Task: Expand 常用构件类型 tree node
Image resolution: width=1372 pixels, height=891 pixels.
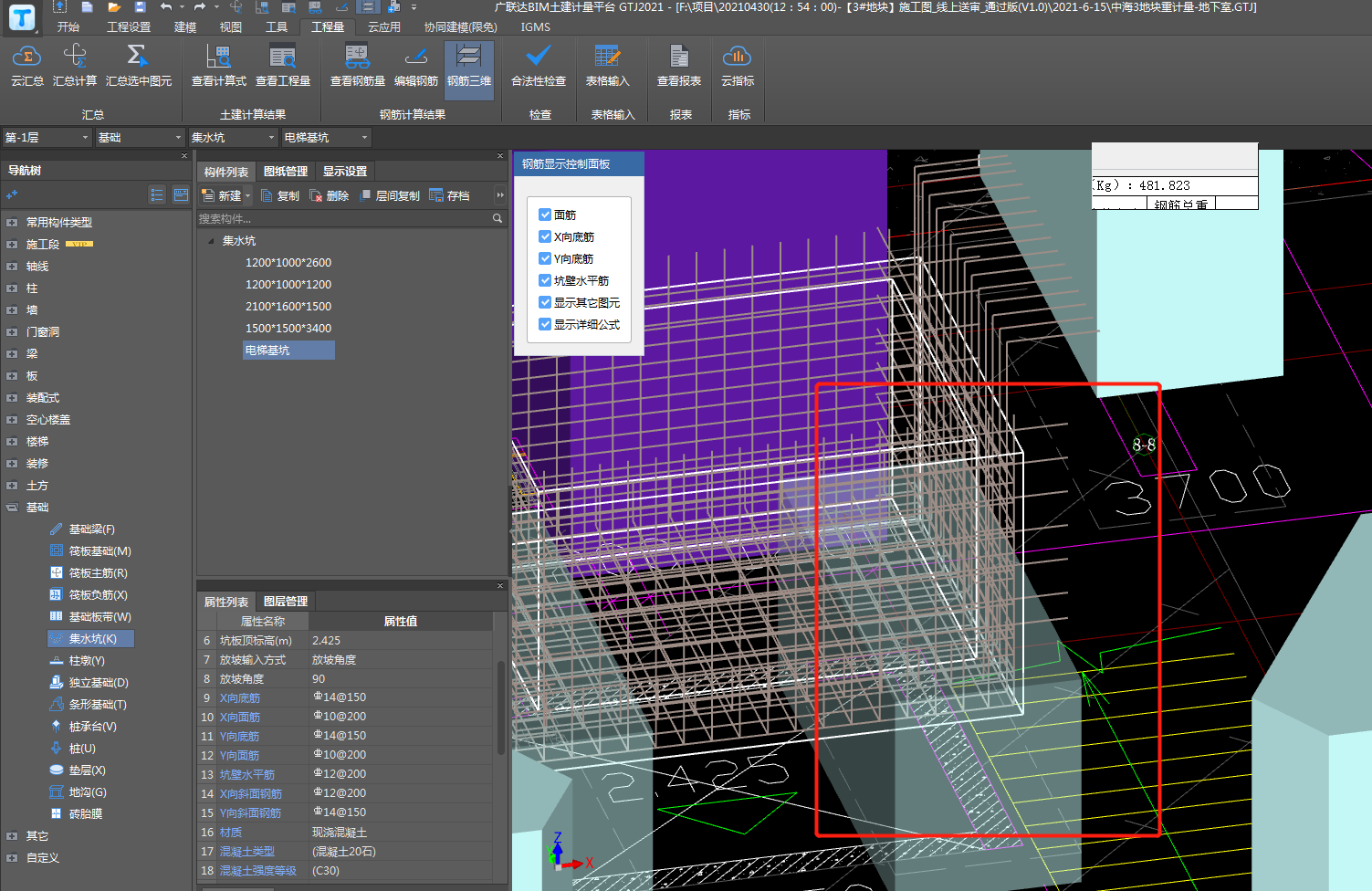Action: [x=12, y=222]
